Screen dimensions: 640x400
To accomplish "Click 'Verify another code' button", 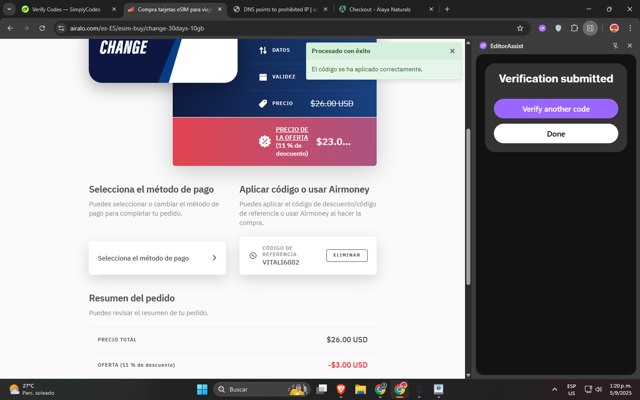I will [556, 109].
